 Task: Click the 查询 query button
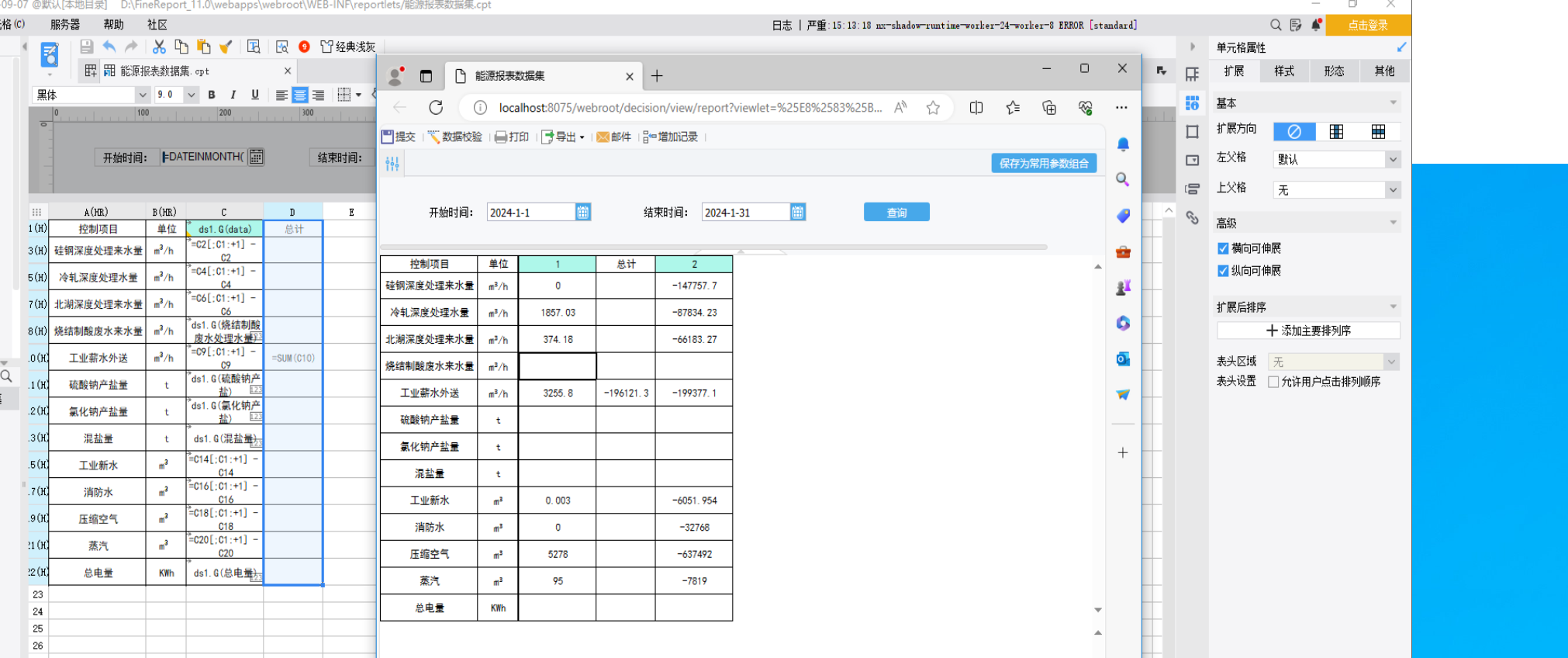[x=896, y=212]
